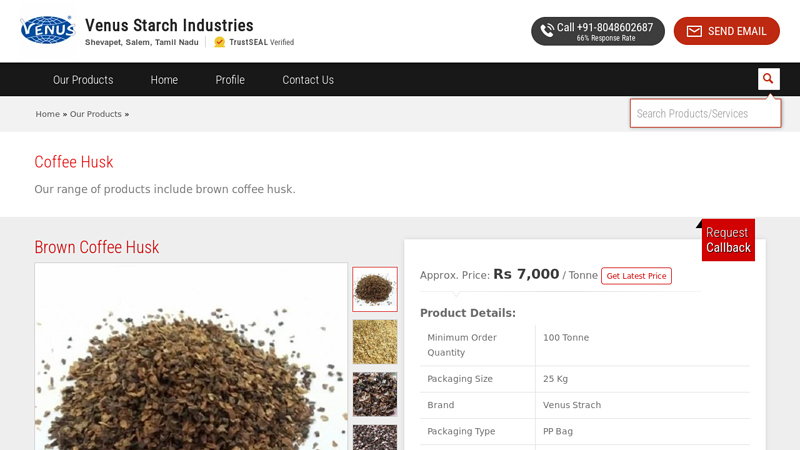Open the Profile menu item
Viewport: 800px width, 450px height.
230,80
